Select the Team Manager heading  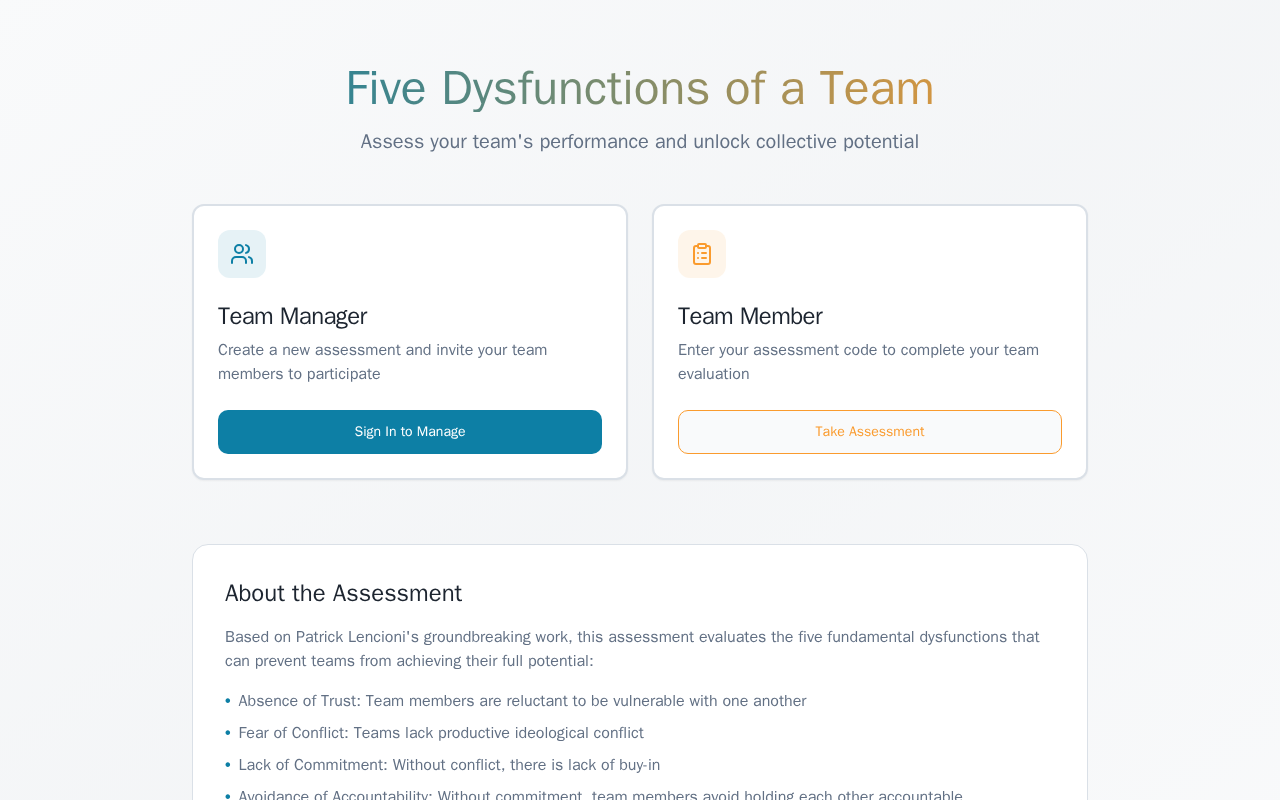[292, 316]
